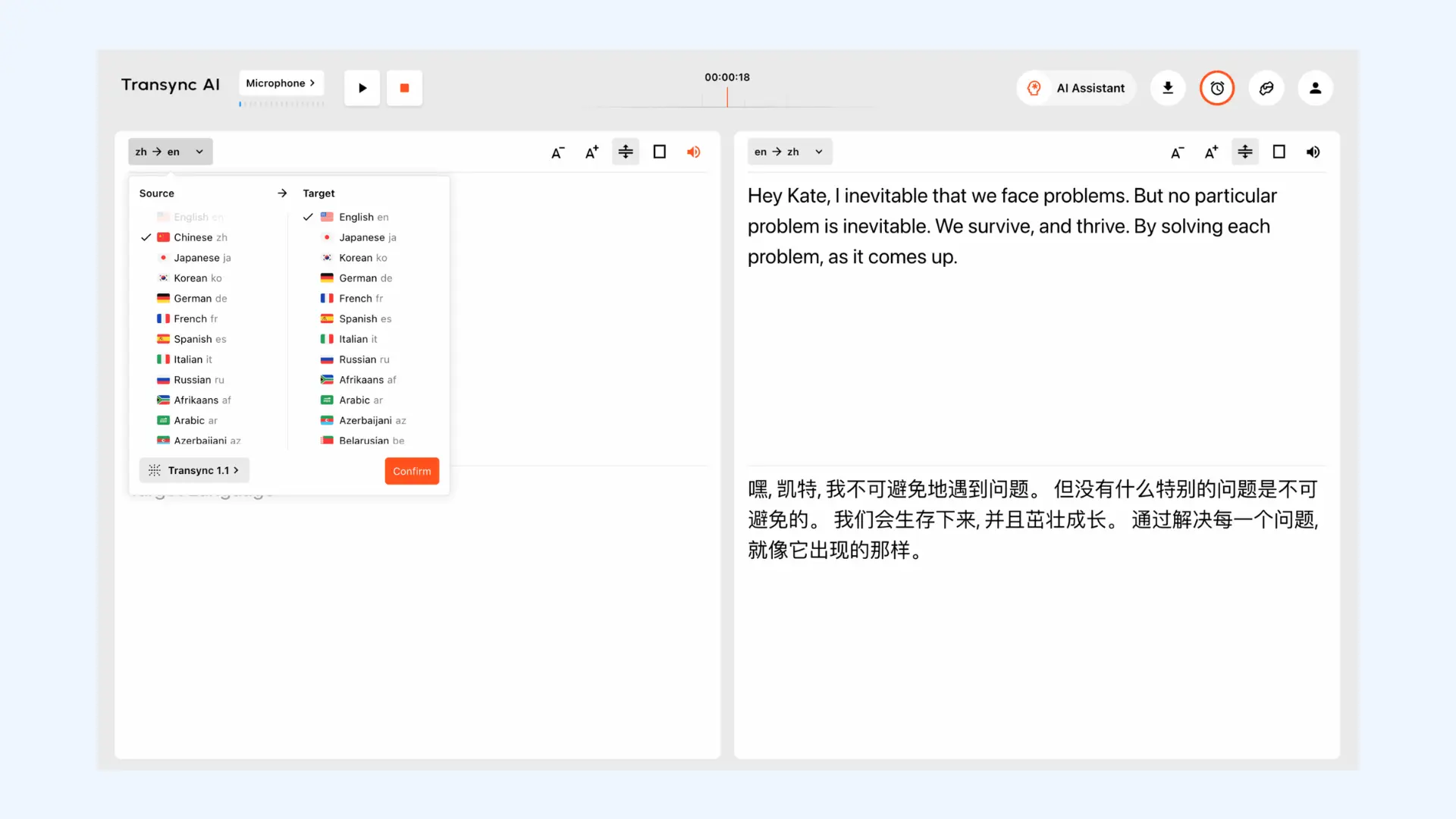Image resolution: width=1456 pixels, height=819 pixels.
Task: Open the Transync 1.1 model selector
Action: click(x=194, y=470)
